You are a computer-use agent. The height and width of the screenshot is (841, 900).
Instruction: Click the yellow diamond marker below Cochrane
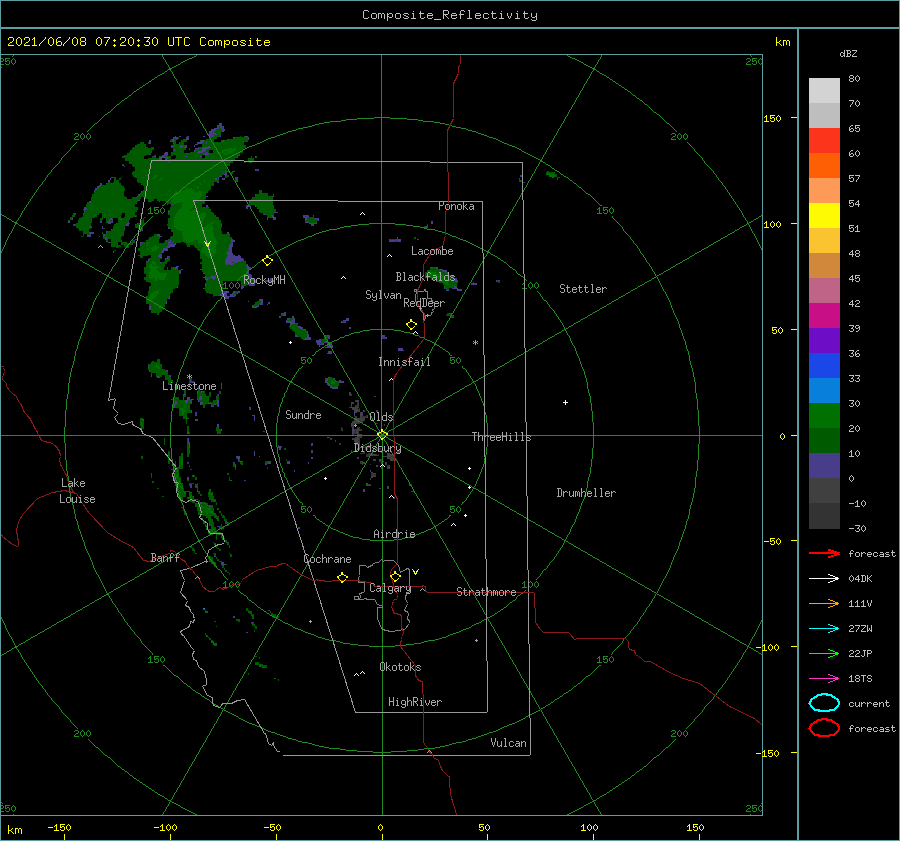point(343,577)
